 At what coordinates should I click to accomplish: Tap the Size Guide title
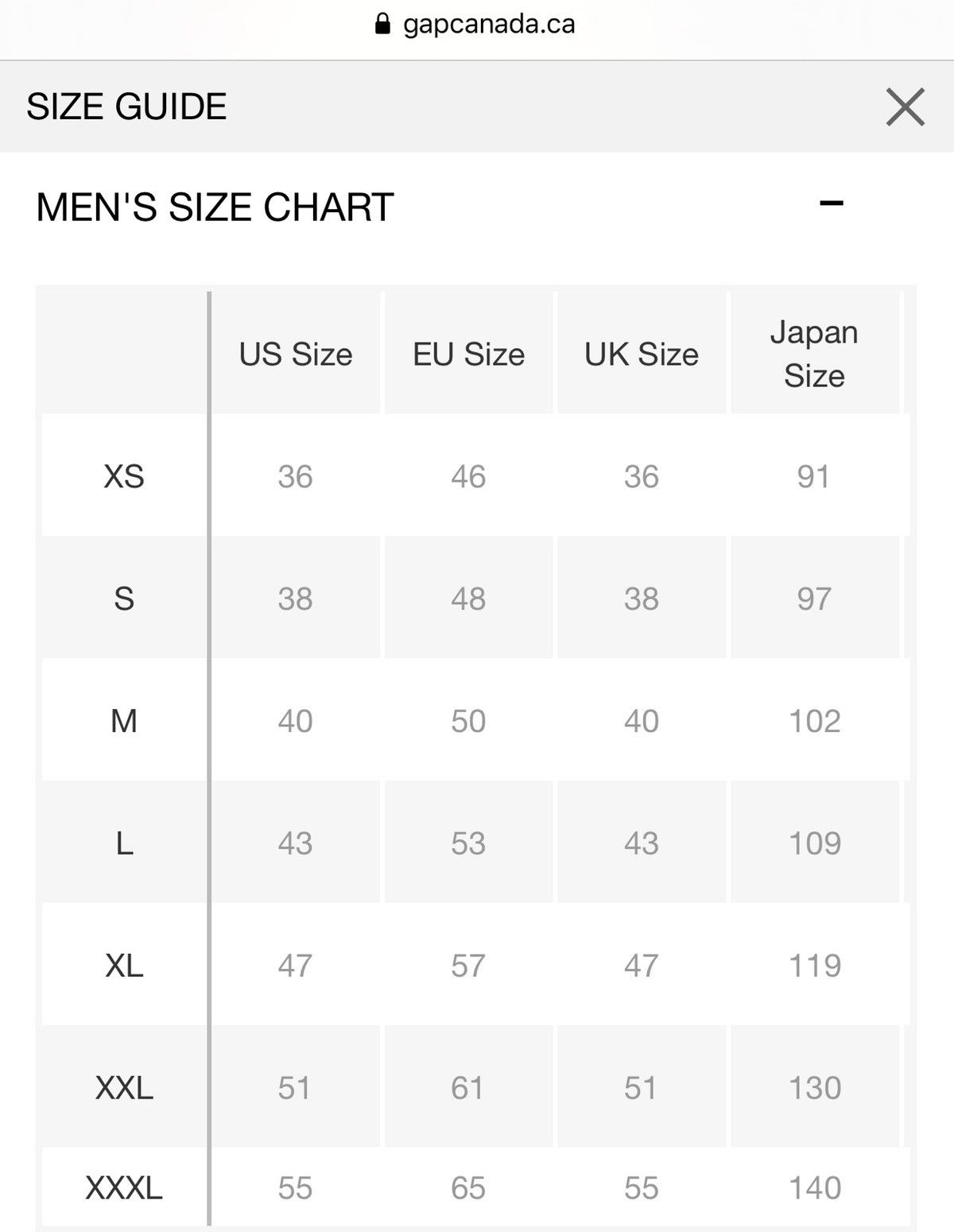[126, 107]
